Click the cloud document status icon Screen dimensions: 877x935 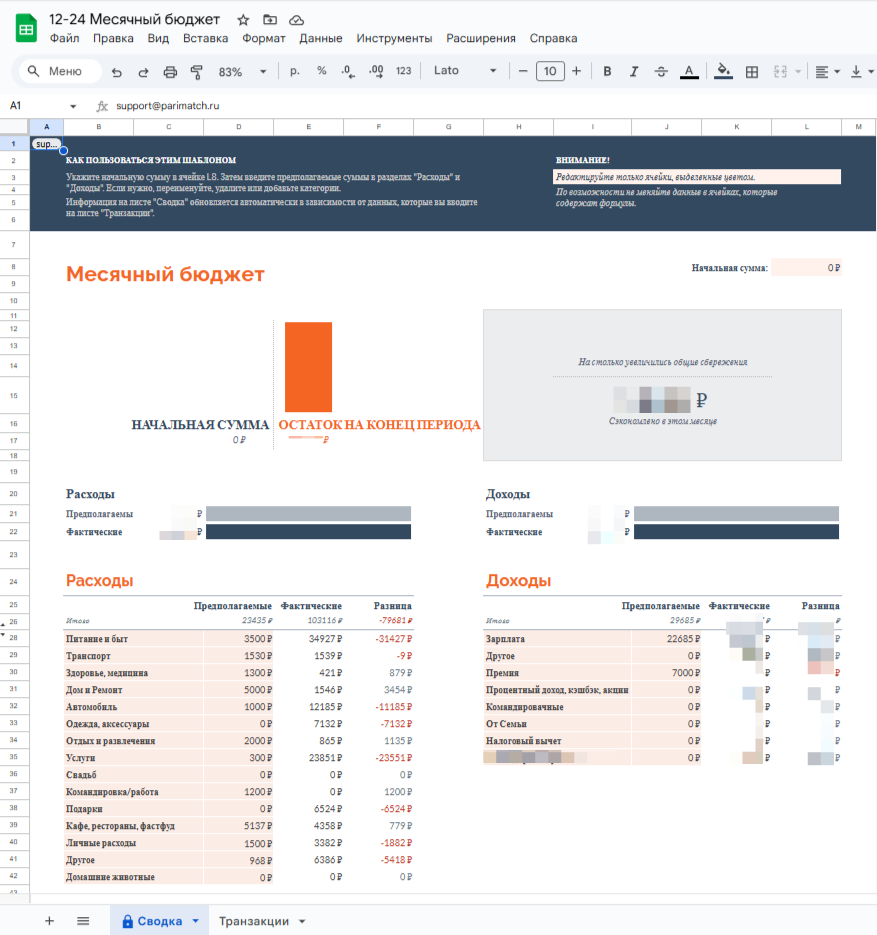click(296, 20)
